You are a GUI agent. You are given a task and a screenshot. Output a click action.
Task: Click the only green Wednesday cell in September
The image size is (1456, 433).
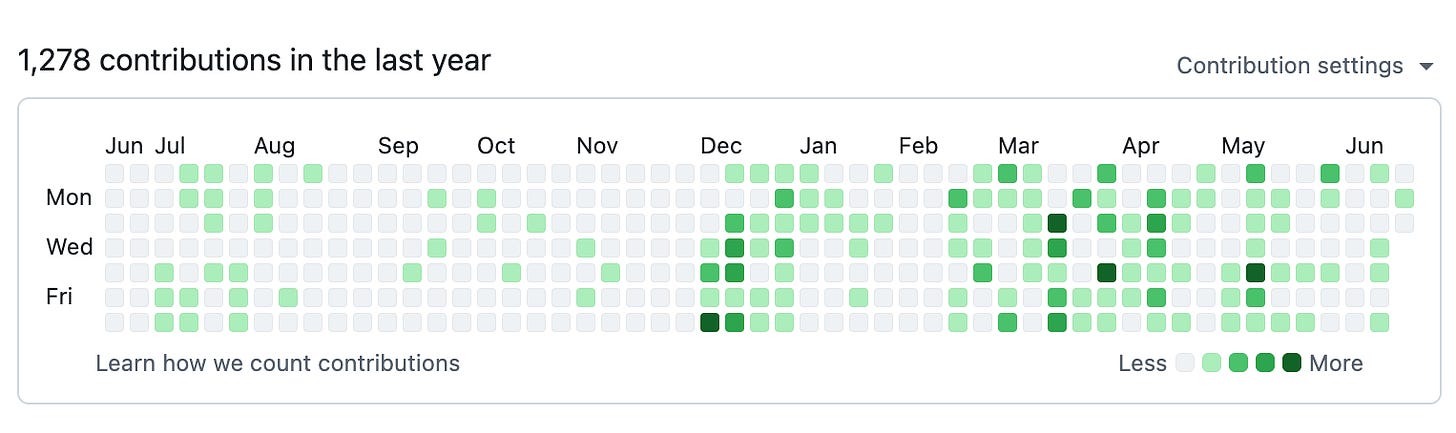coord(437,247)
